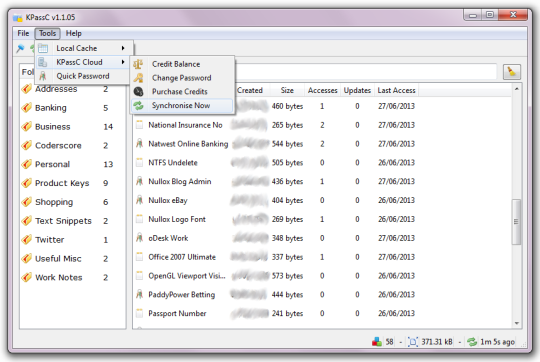Image resolution: width=540 pixels, height=362 pixels.
Task: Click the key icon beside Change Password
Action: pyautogui.click(x=138, y=78)
